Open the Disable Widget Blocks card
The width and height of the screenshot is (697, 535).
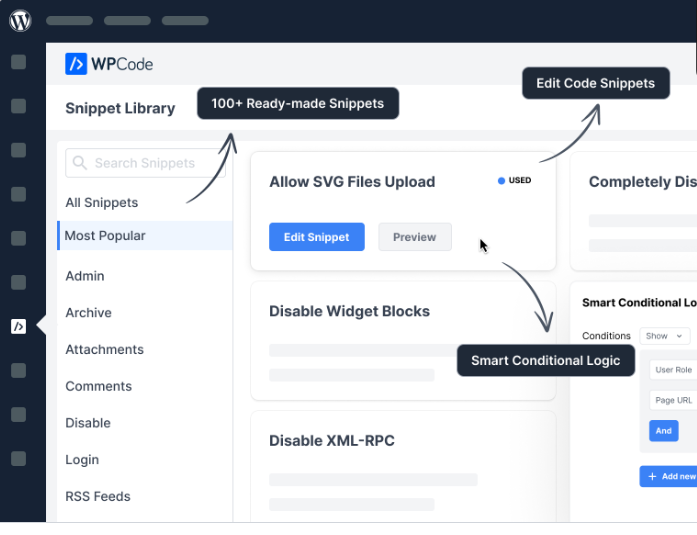coord(403,341)
